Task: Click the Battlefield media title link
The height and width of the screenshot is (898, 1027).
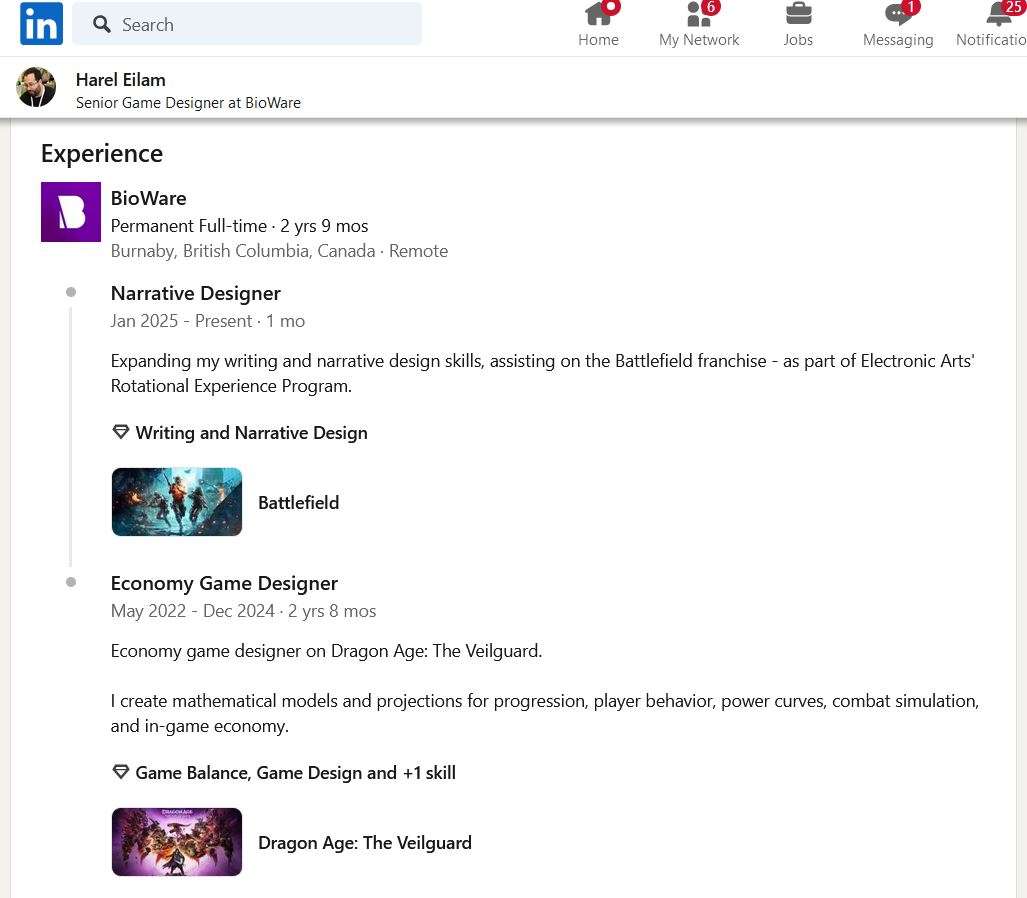Action: pyautogui.click(x=298, y=503)
